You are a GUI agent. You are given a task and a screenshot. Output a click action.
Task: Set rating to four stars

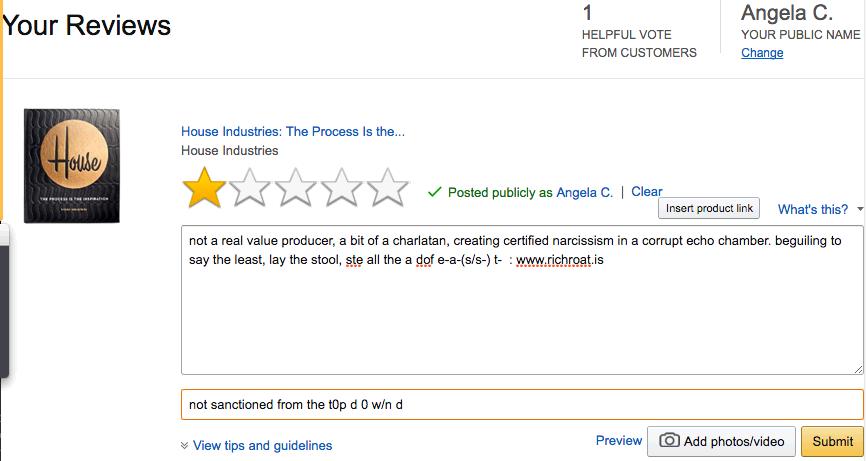[341, 188]
